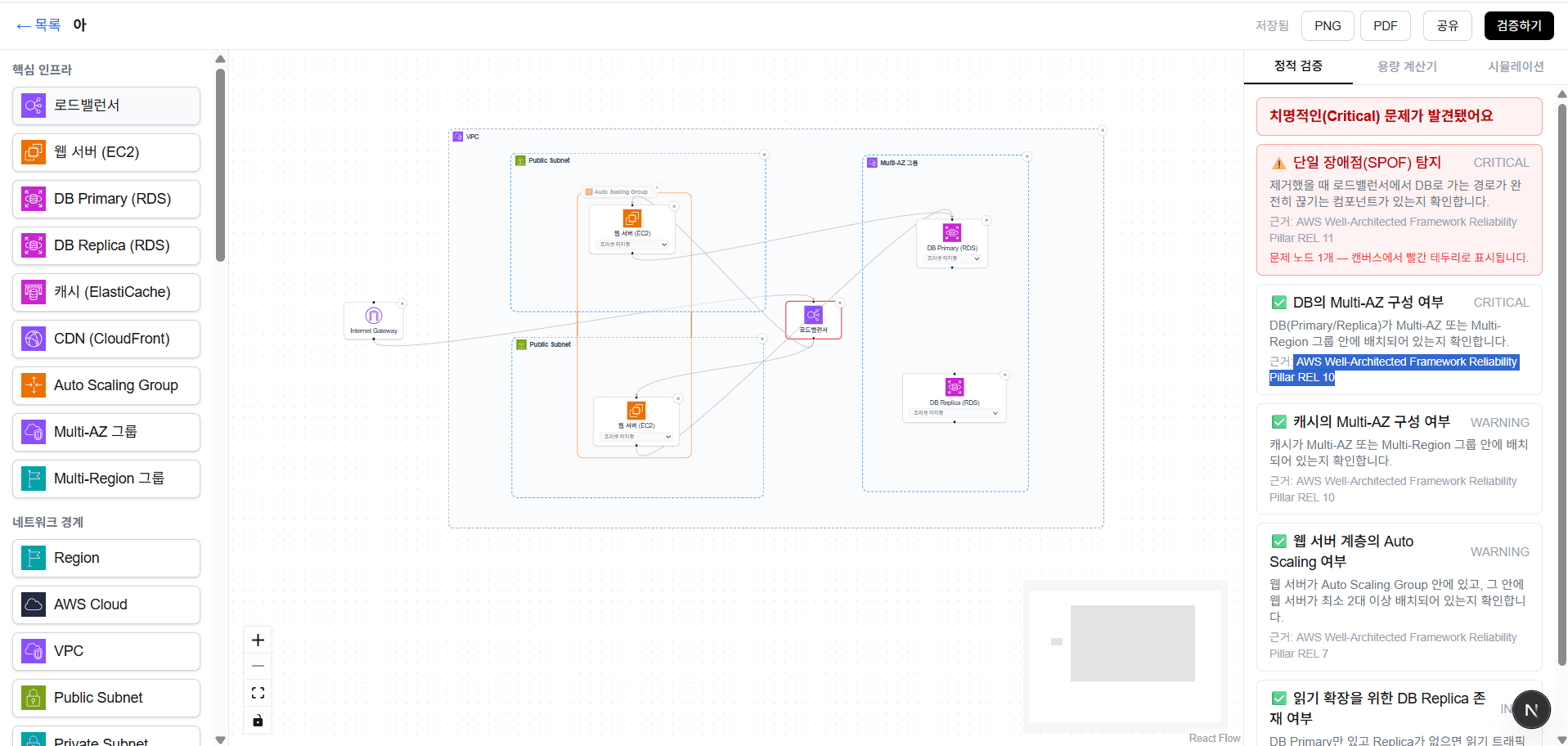Viewport: 1568px width, 746px height.
Task: Click the component palette scrollbar
Action: point(220,165)
